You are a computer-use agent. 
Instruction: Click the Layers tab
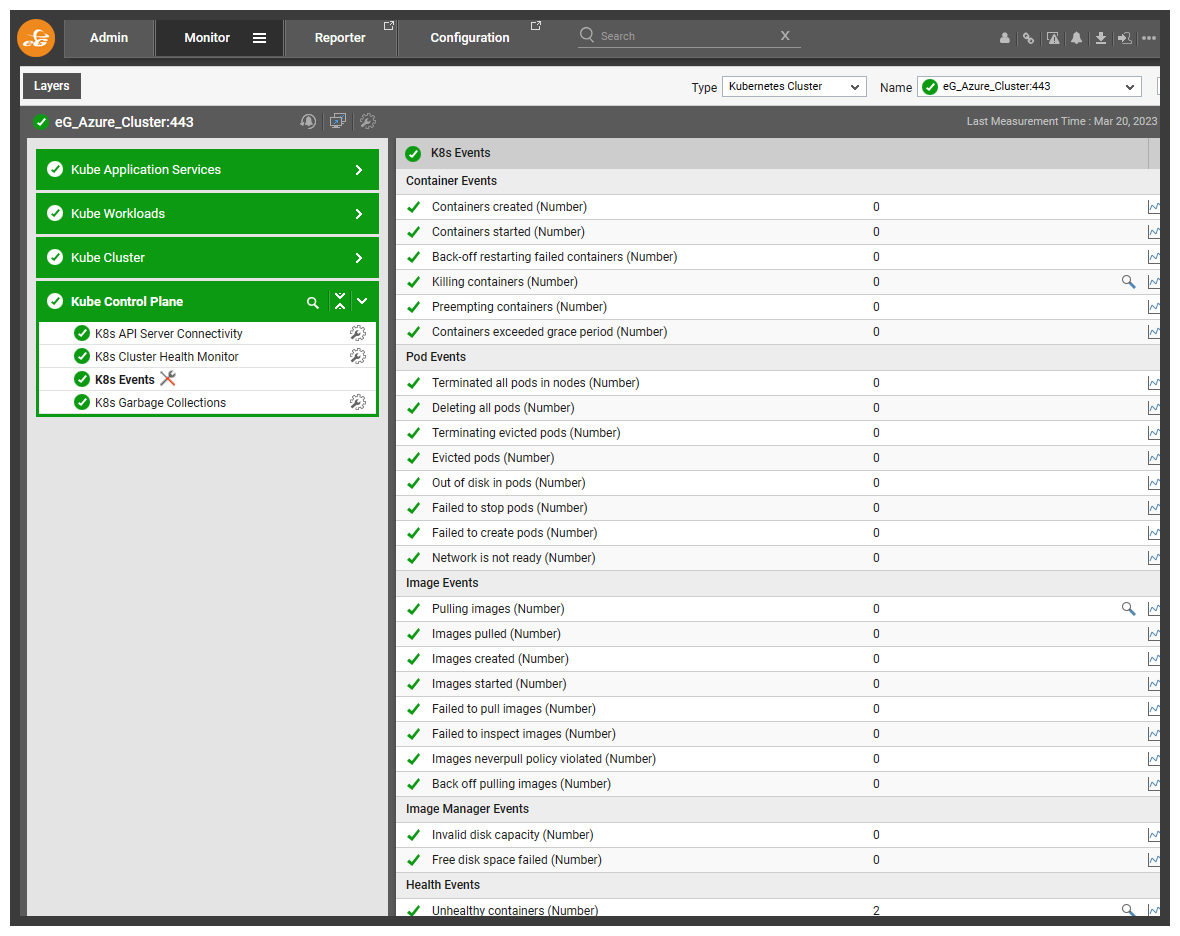click(x=51, y=86)
